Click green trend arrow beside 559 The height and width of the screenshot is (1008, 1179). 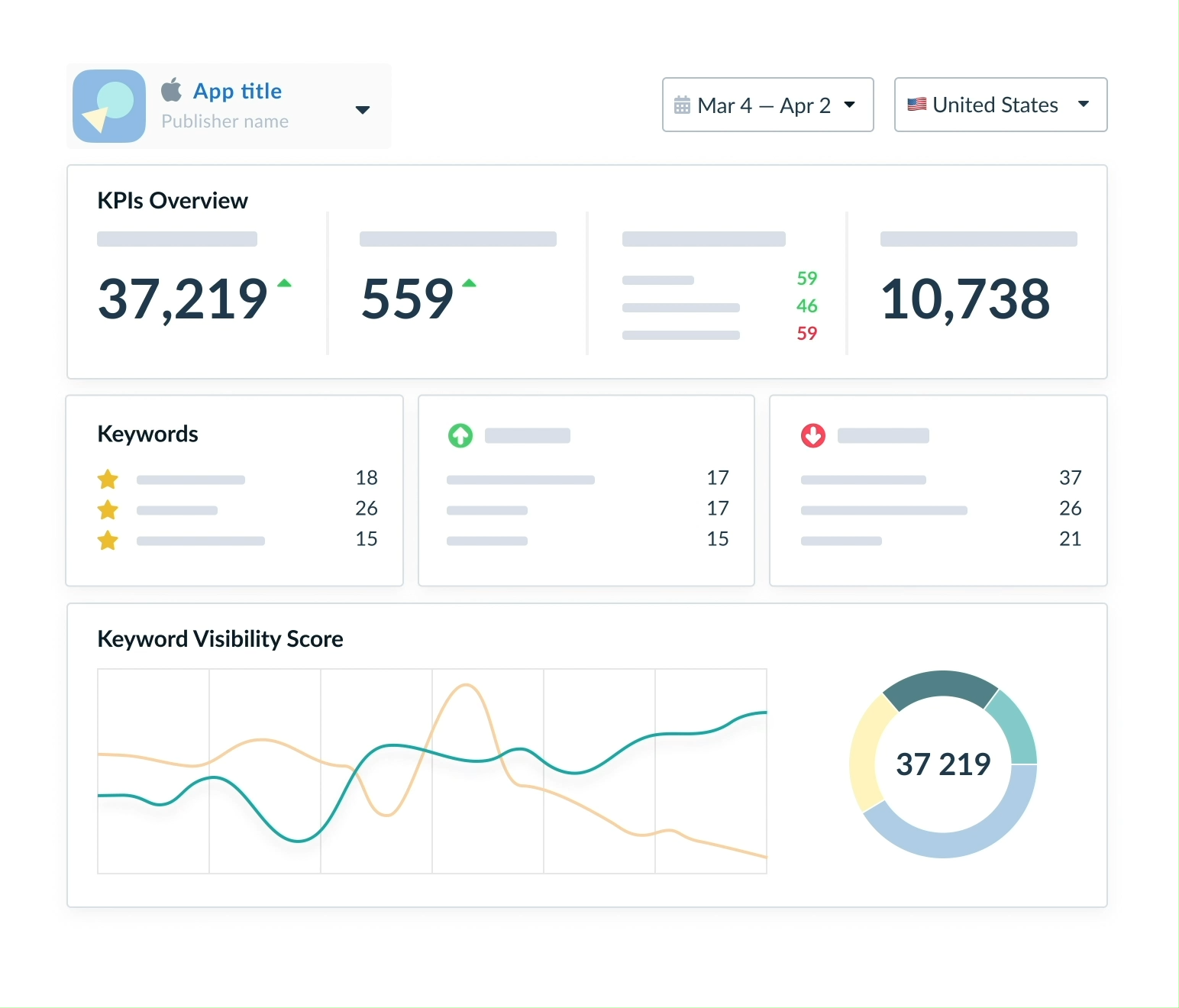click(469, 283)
